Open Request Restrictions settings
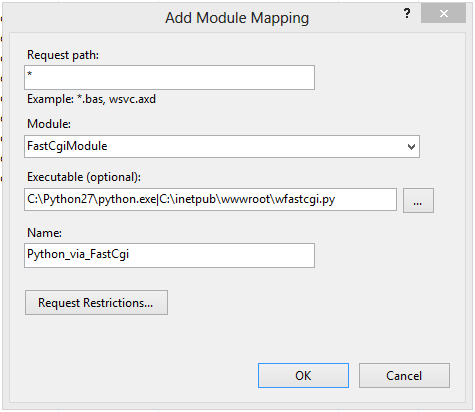This screenshot has width=475, height=412. [96, 302]
